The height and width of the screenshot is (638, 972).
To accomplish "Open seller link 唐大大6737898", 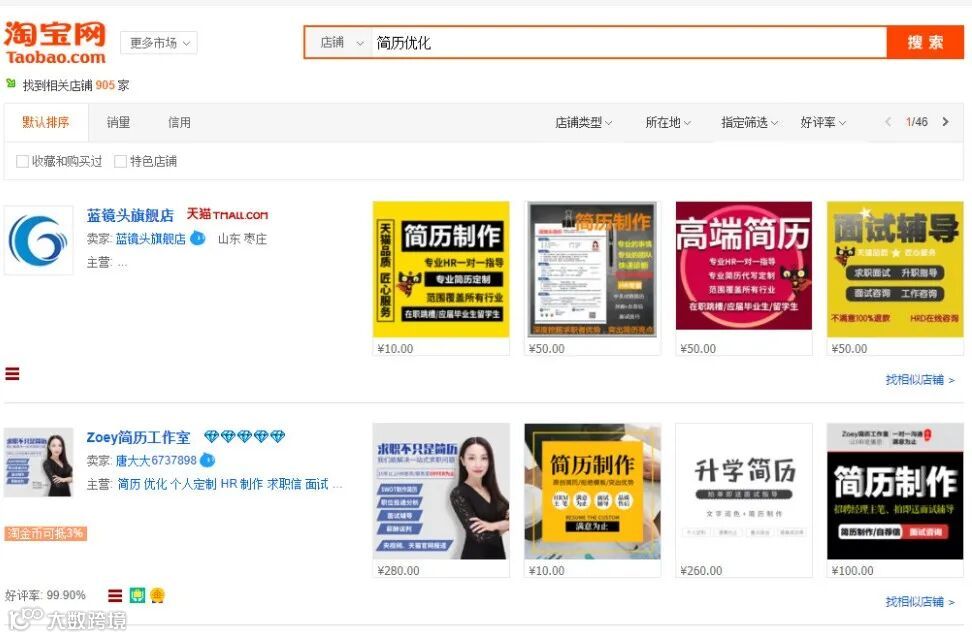I will (156, 461).
